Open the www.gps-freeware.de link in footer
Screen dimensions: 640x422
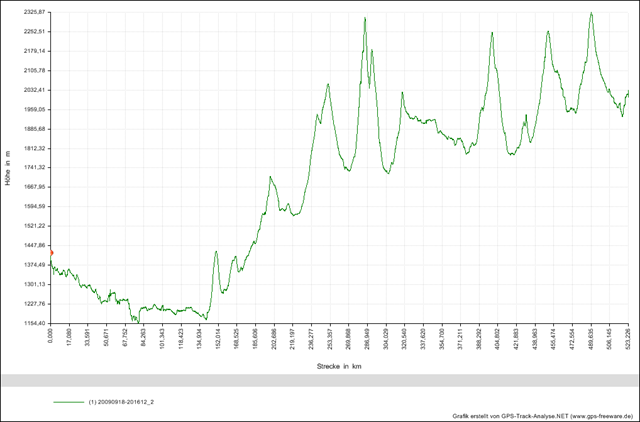[602, 414]
